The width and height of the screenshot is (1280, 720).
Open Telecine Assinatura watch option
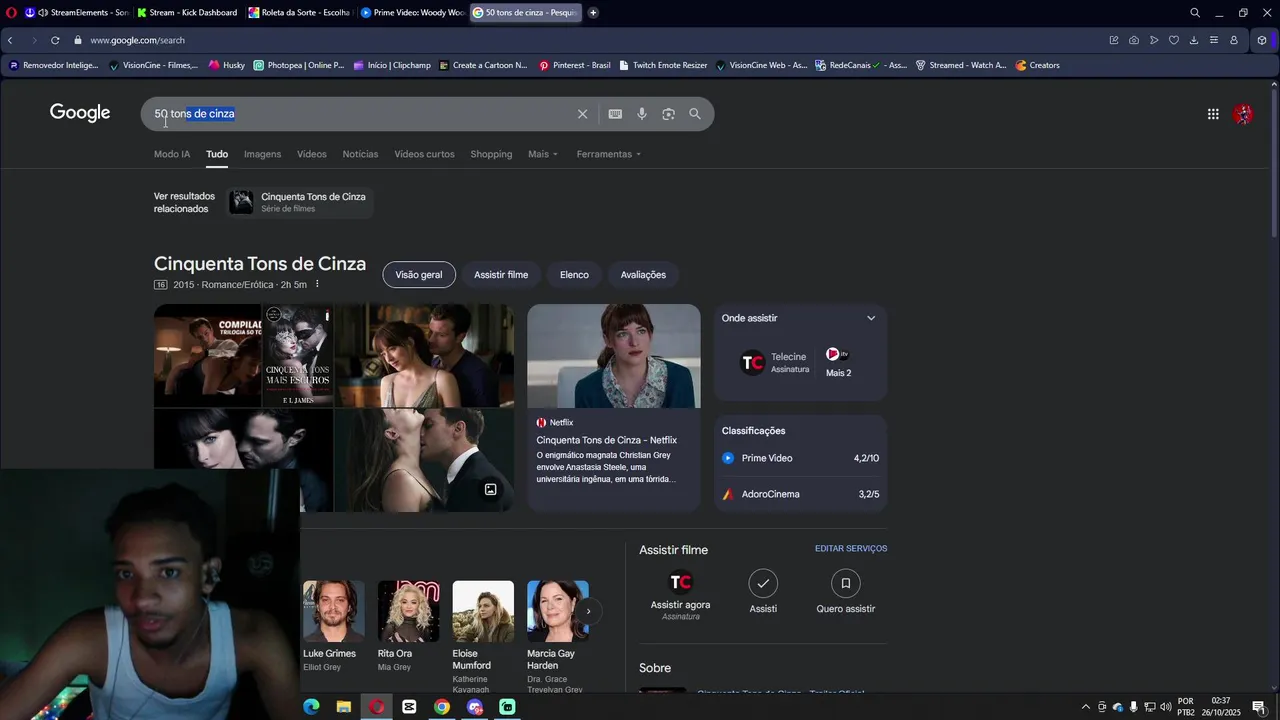[x=774, y=363]
